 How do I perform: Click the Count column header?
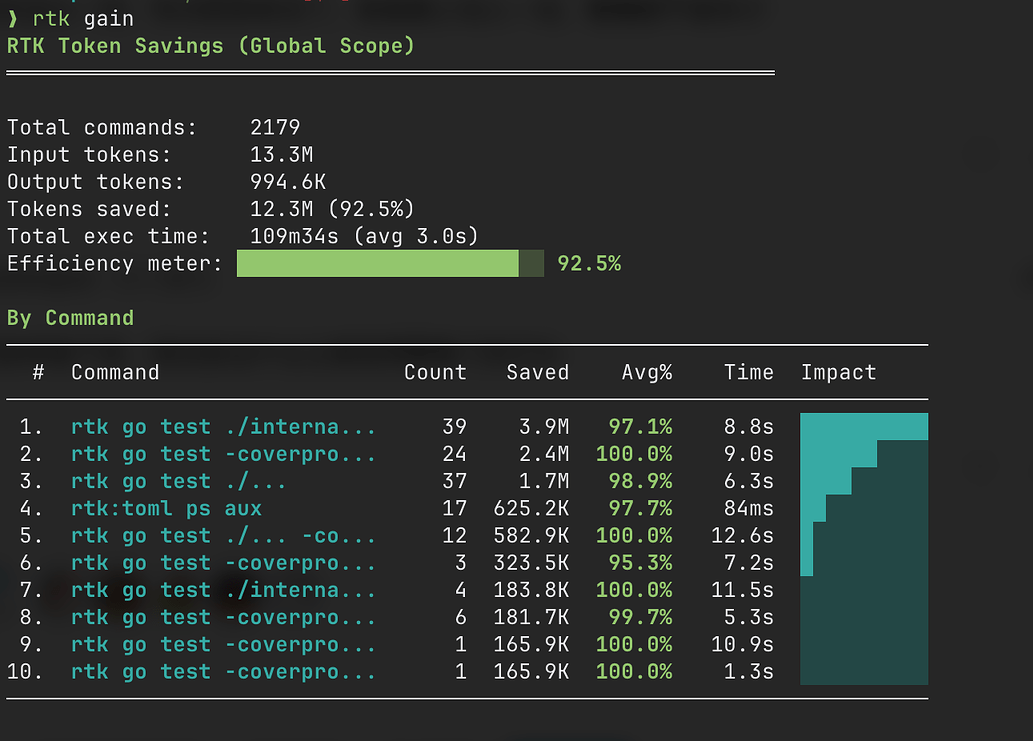tap(435, 372)
